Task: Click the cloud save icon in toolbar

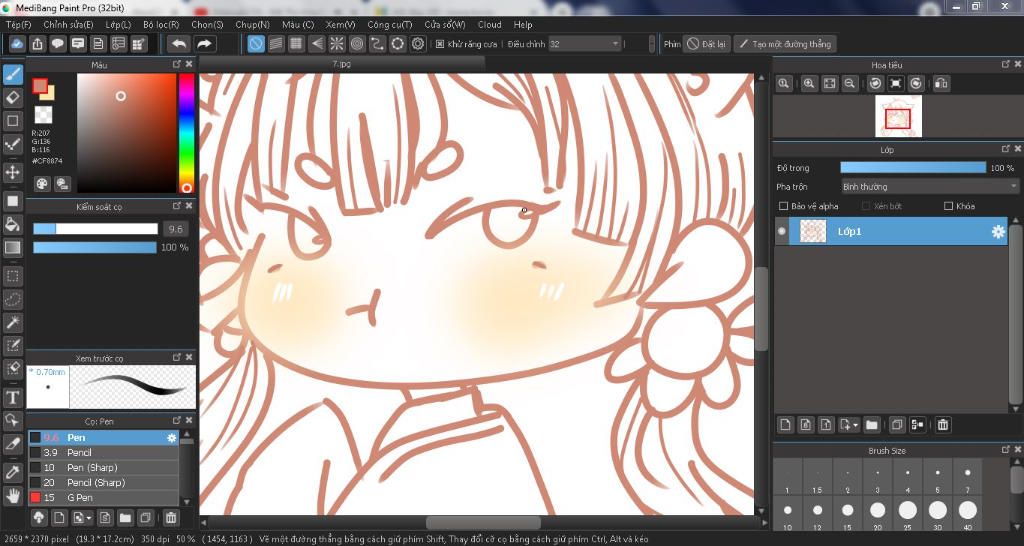Action: click(17, 44)
